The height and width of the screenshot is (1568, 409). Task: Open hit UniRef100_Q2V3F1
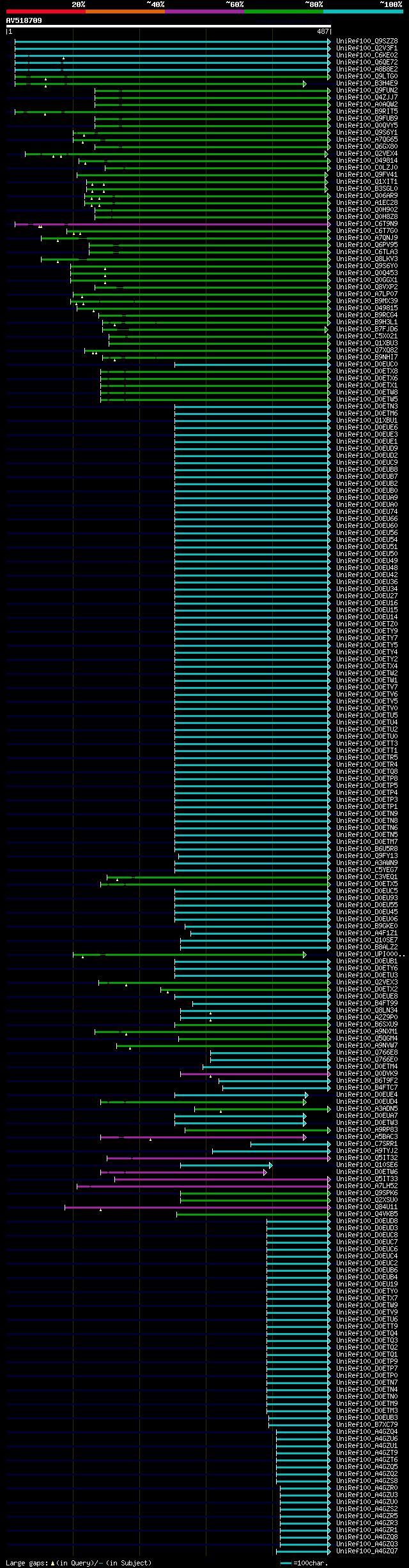(x=367, y=49)
